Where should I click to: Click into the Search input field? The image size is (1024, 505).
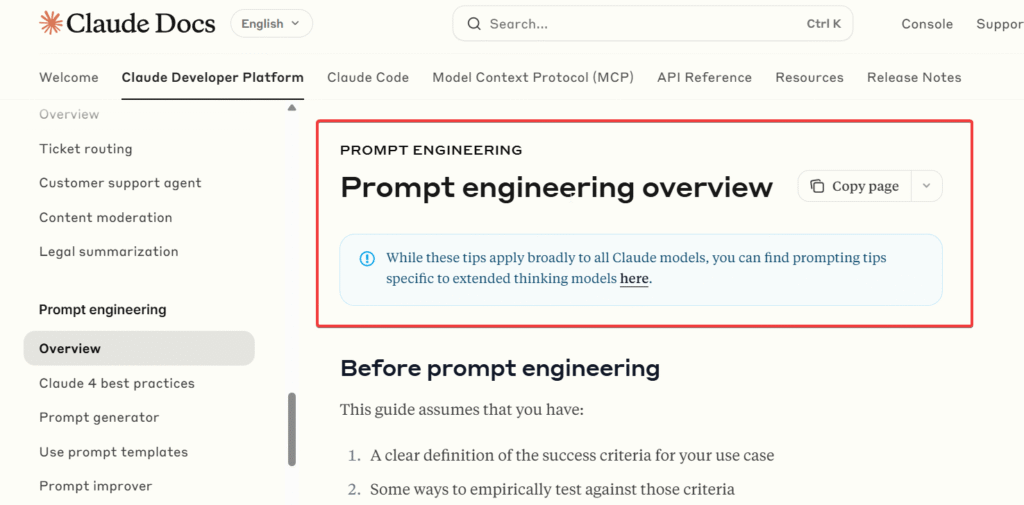[x=640, y=24]
